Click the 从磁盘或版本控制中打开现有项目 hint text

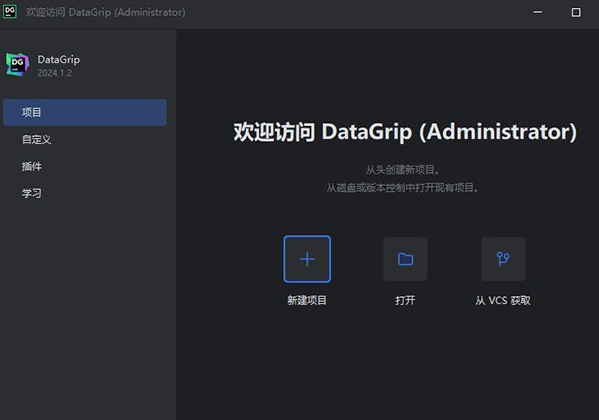pyautogui.click(x=403, y=188)
